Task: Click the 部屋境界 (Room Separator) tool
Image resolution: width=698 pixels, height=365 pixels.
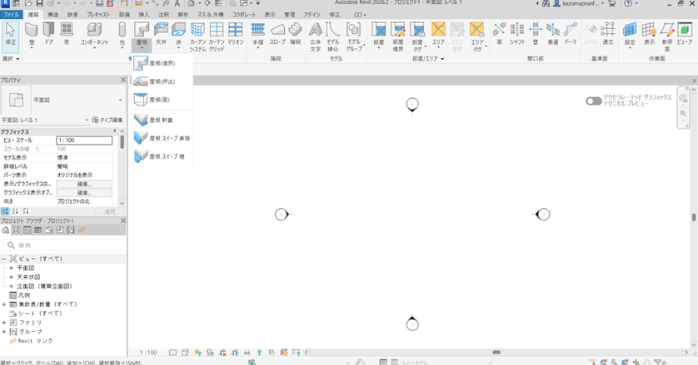Action: (x=398, y=37)
